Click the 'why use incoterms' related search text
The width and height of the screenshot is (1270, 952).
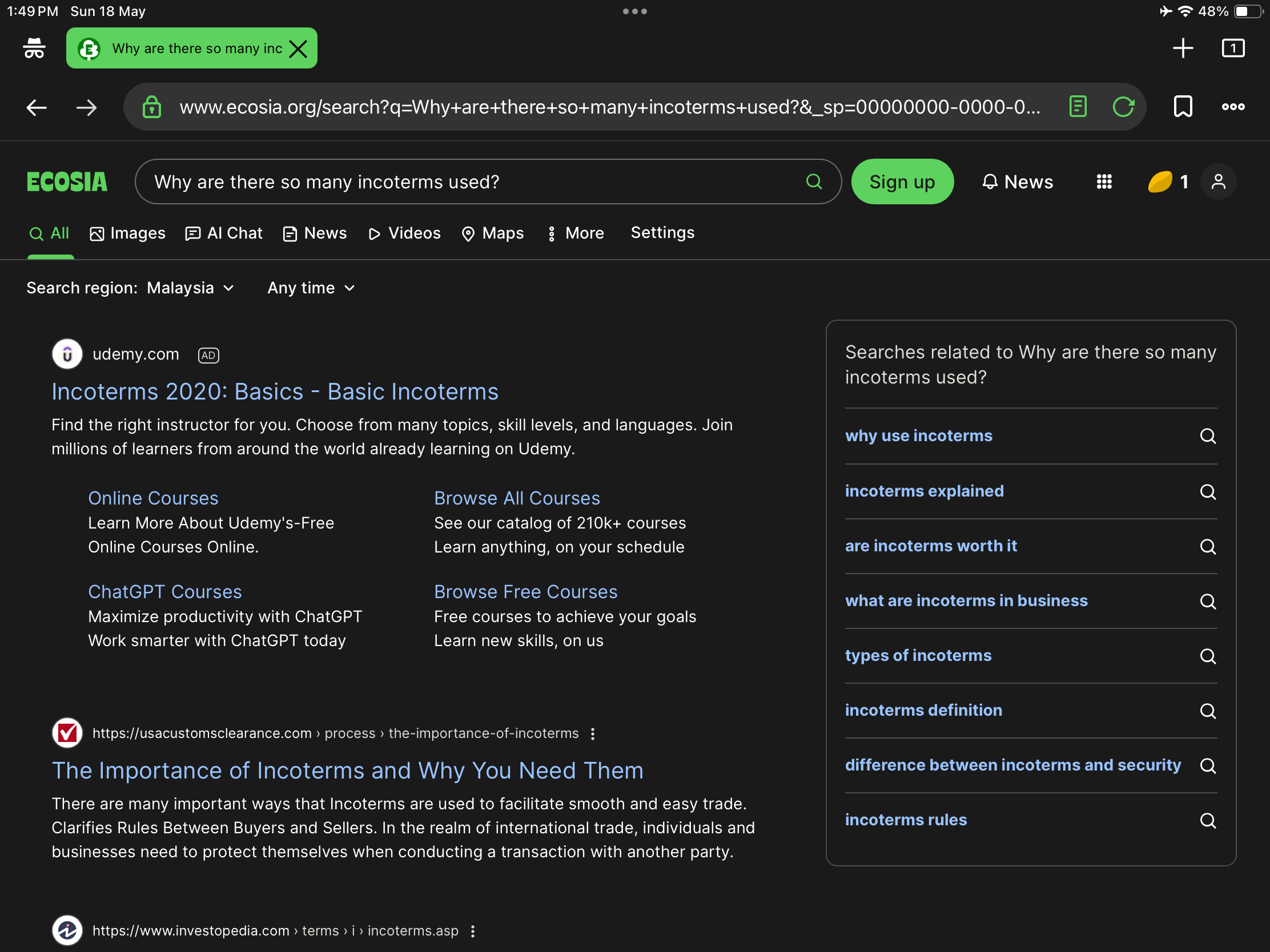919,436
